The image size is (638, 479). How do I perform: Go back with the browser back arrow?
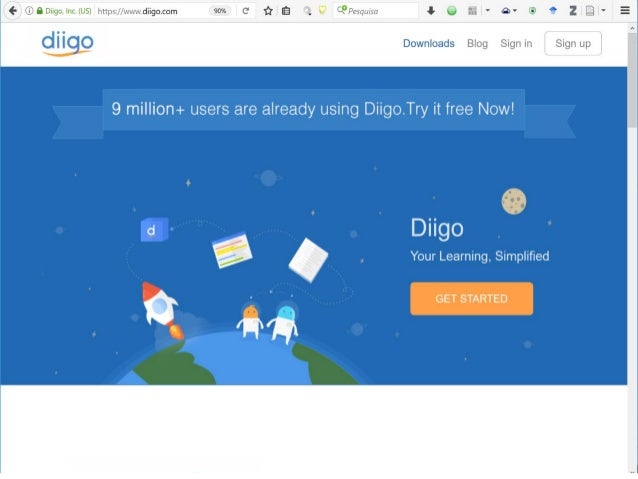point(13,11)
